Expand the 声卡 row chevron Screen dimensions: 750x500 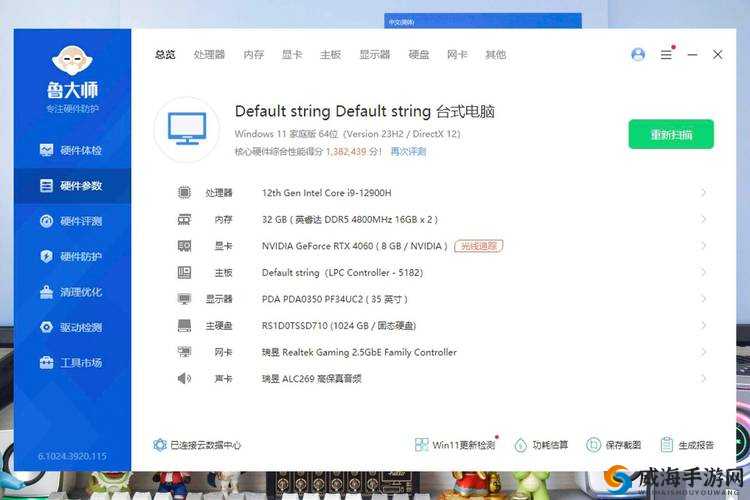coord(703,378)
